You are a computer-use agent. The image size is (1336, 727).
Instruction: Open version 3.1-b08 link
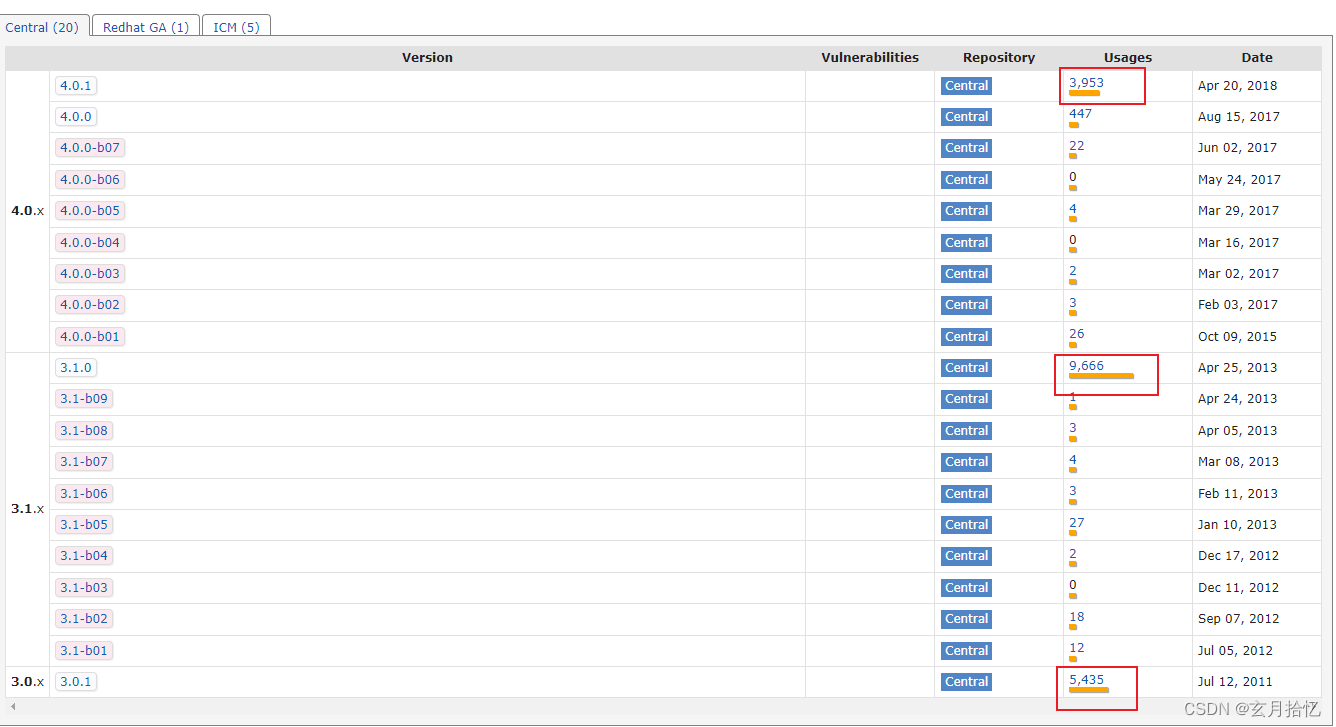pyautogui.click(x=84, y=431)
